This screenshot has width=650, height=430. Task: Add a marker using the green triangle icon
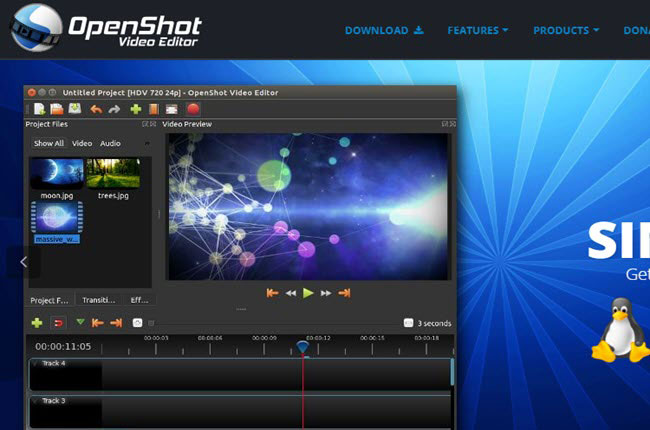(x=80, y=322)
